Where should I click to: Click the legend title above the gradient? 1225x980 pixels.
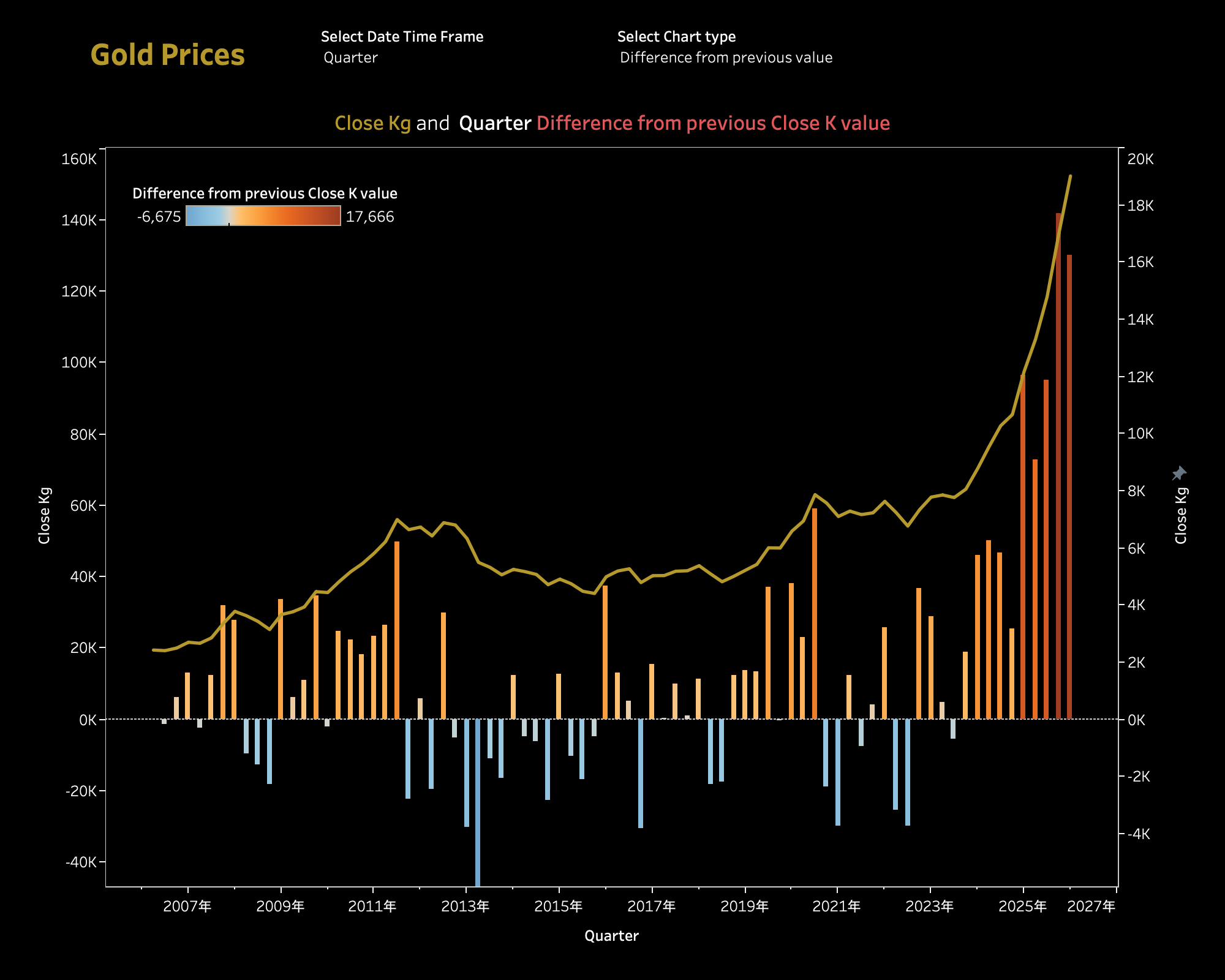[x=265, y=194]
